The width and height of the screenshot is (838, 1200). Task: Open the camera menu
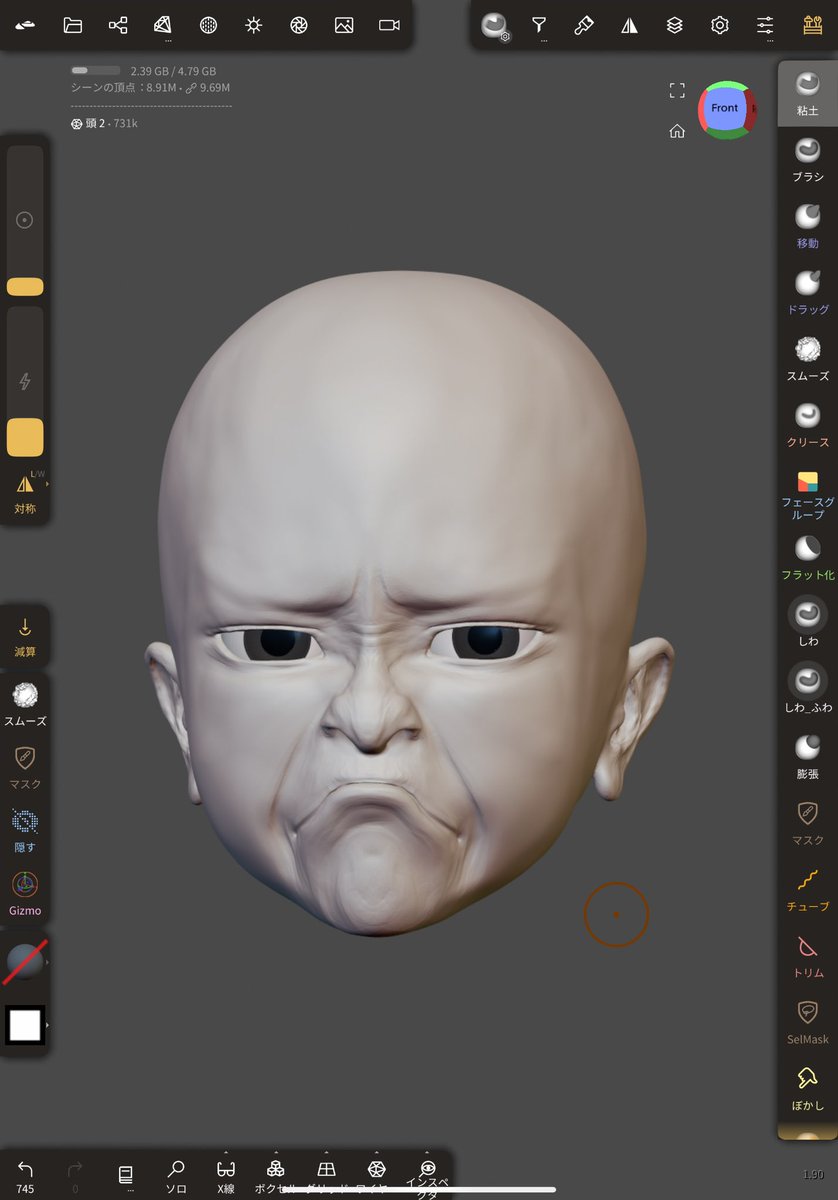click(389, 25)
